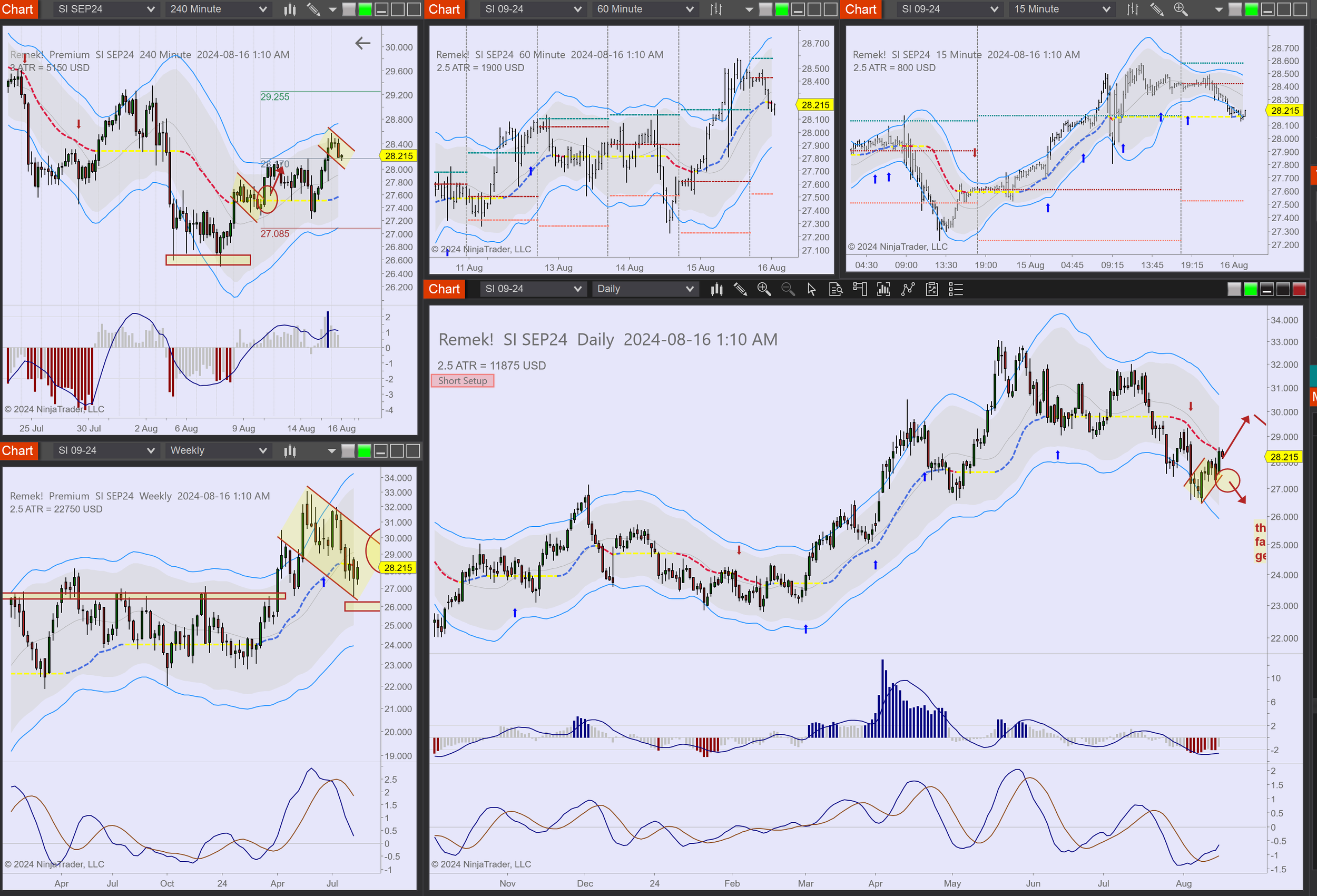Click the zoom out magnifier in the Daily chart toolbar

[x=788, y=289]
